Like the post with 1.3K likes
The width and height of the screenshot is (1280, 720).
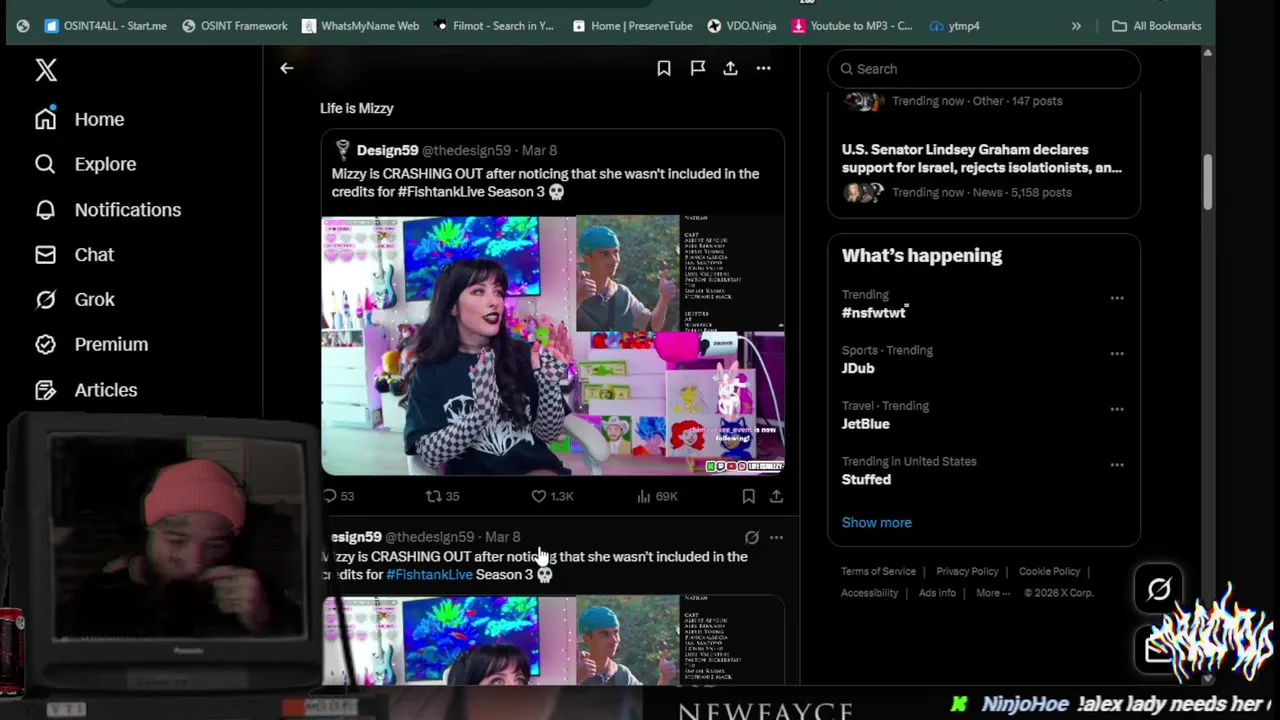click(x=552, y=496)
